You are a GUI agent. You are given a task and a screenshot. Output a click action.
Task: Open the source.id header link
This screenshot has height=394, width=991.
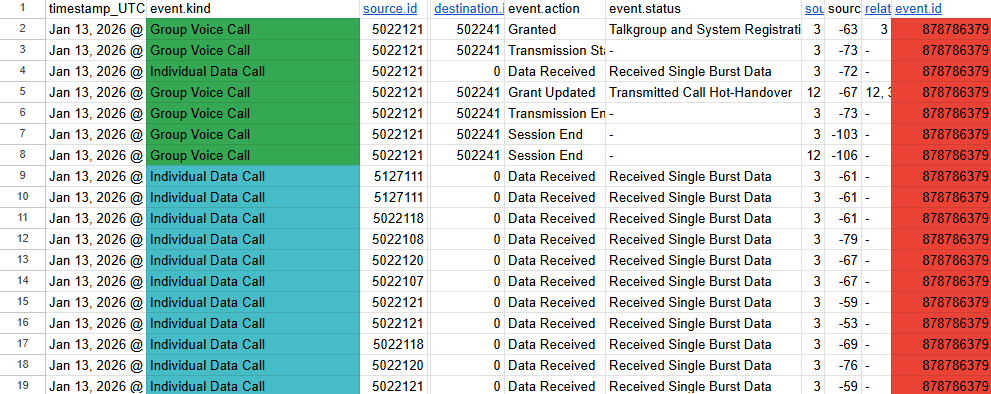pos(390,9)
